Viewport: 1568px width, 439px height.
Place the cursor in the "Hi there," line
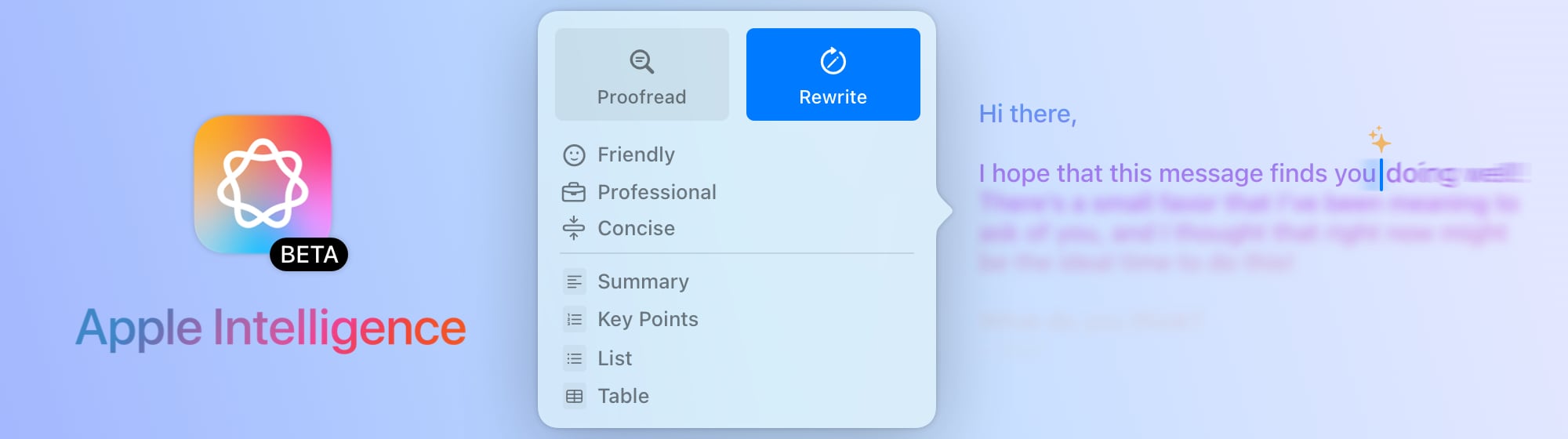1027,114
